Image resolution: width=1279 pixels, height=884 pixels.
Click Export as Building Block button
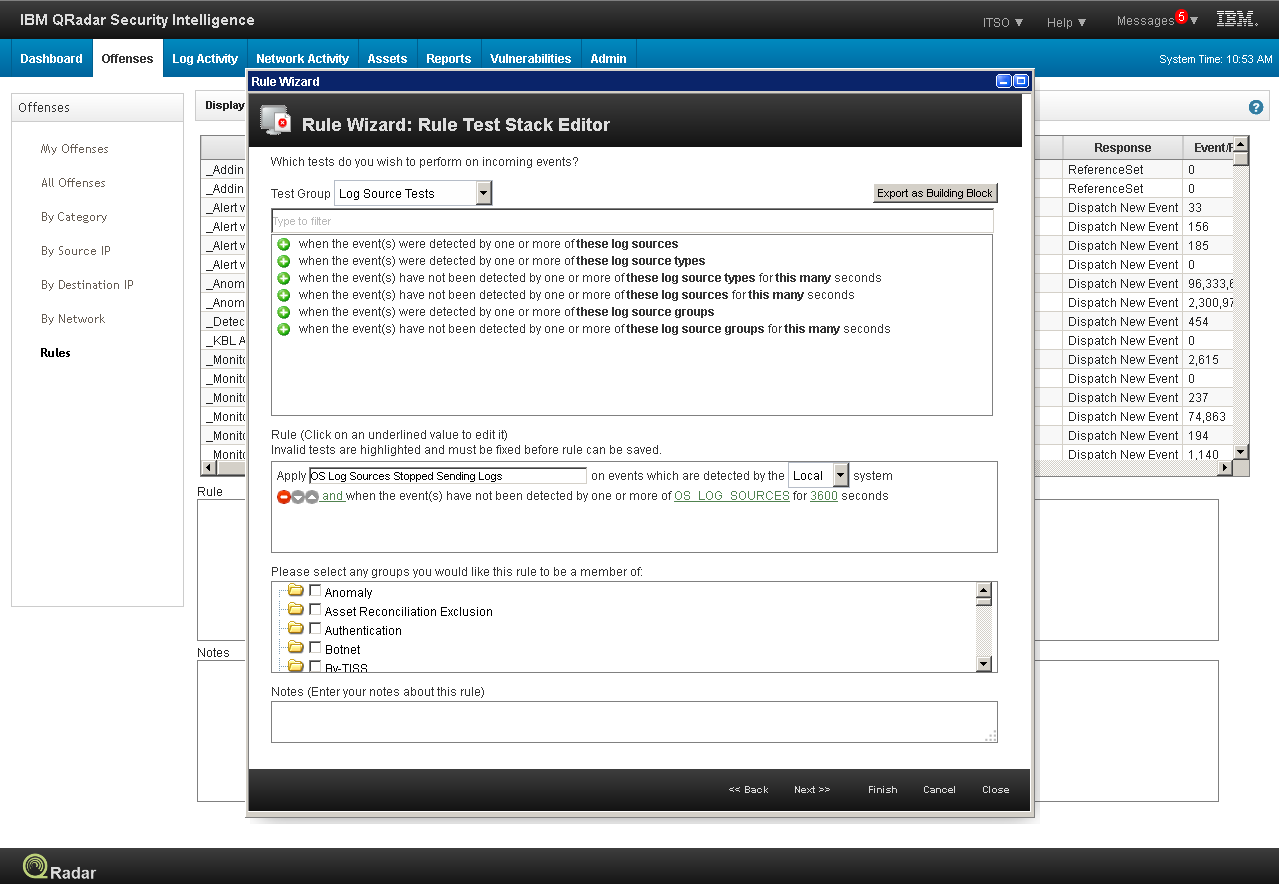click(x=935, y=193)
